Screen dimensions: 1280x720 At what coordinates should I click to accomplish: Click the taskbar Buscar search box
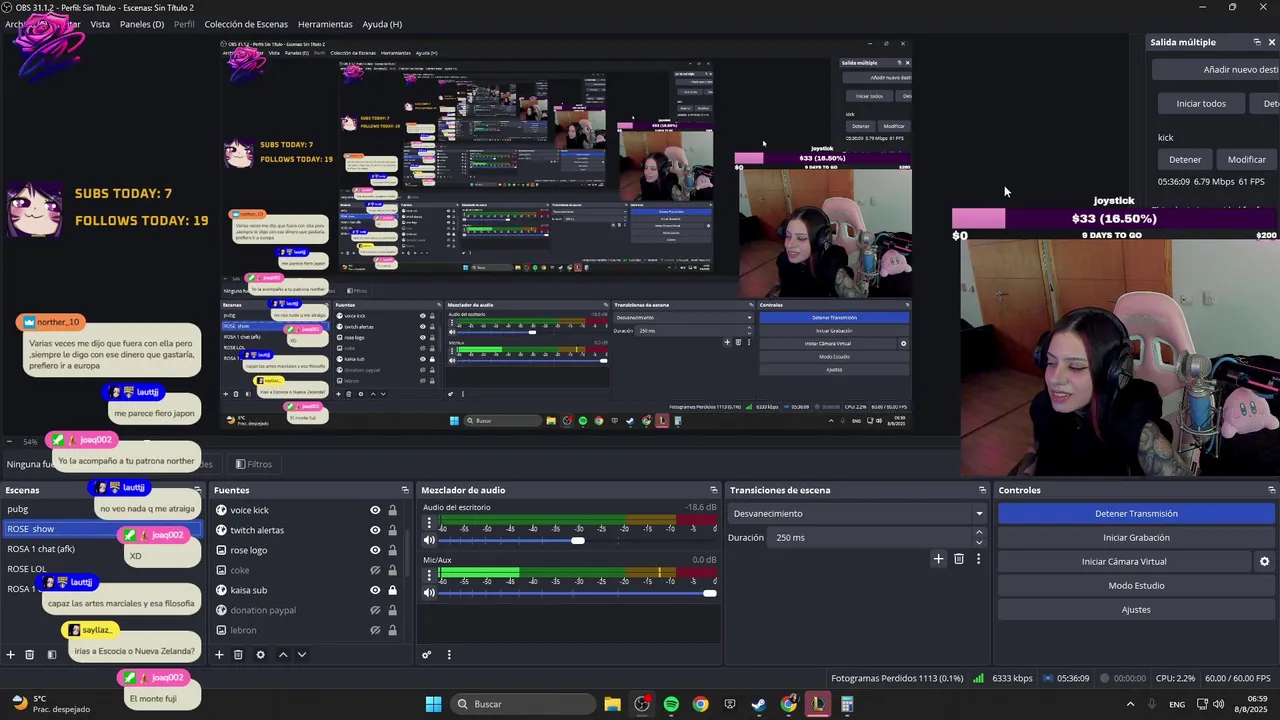click(521, 704)
